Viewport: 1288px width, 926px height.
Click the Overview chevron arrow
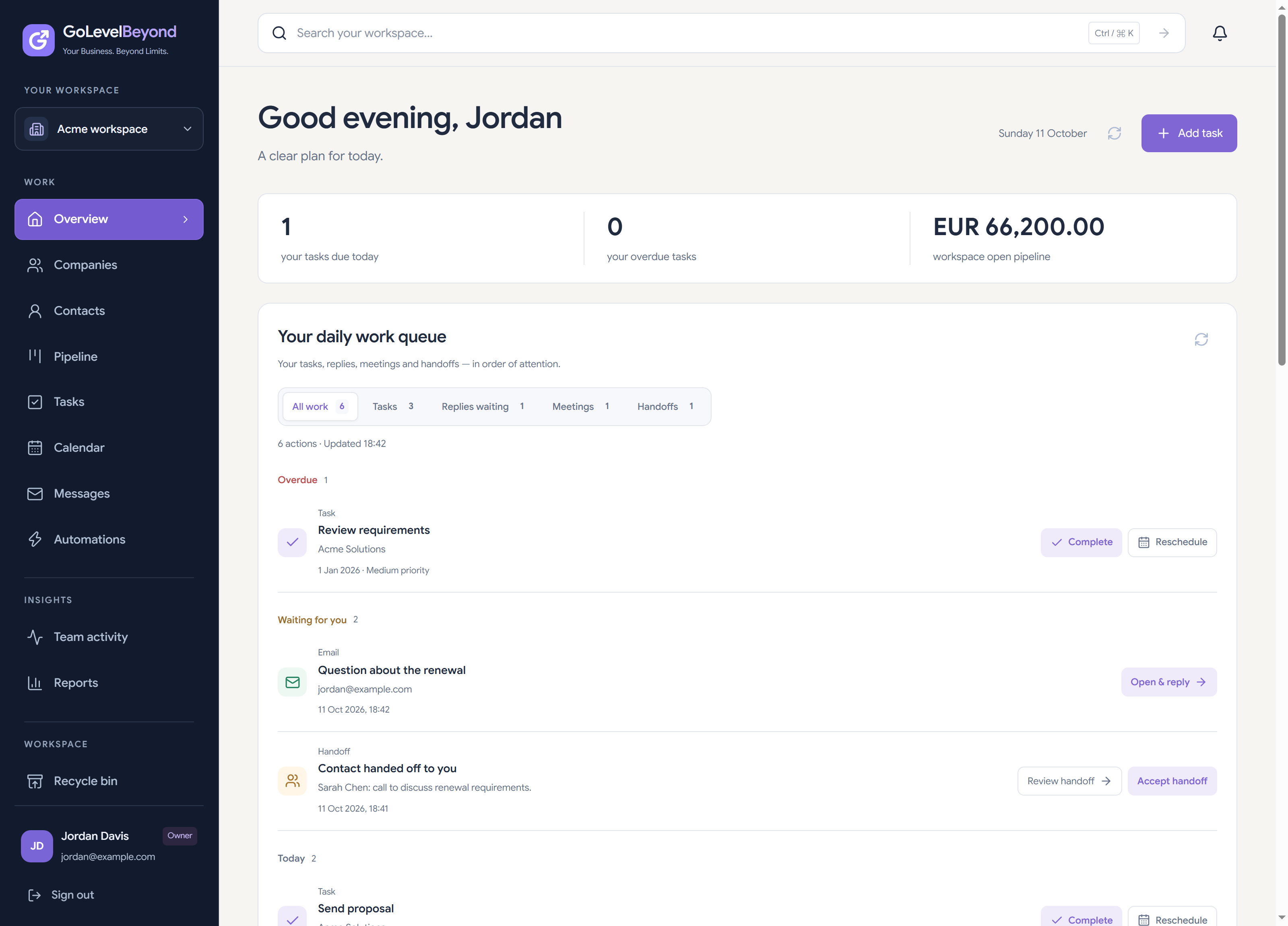tap(185, 219)
